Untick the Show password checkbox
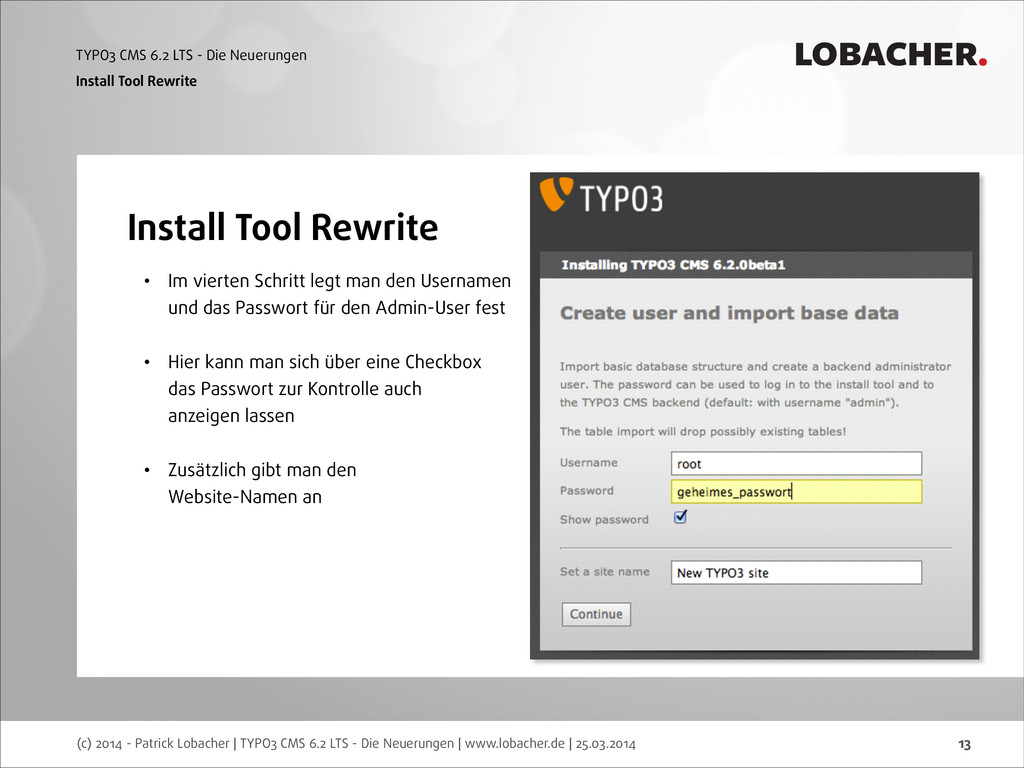Image resolution: width=1024 pixels, height=768 pixels. [680, 517]
